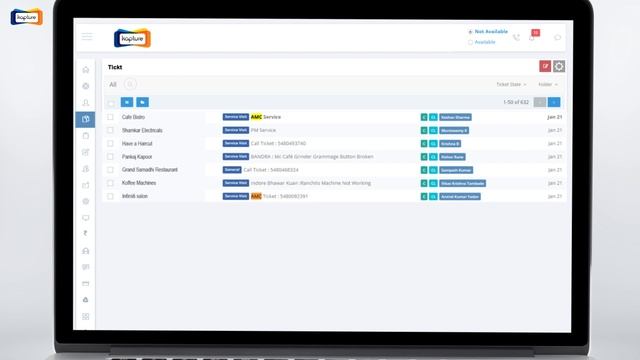The width and height of the screenshot is (640, 360).
Task: Open the Infiniti salon ticket
Action: (135, 196)
